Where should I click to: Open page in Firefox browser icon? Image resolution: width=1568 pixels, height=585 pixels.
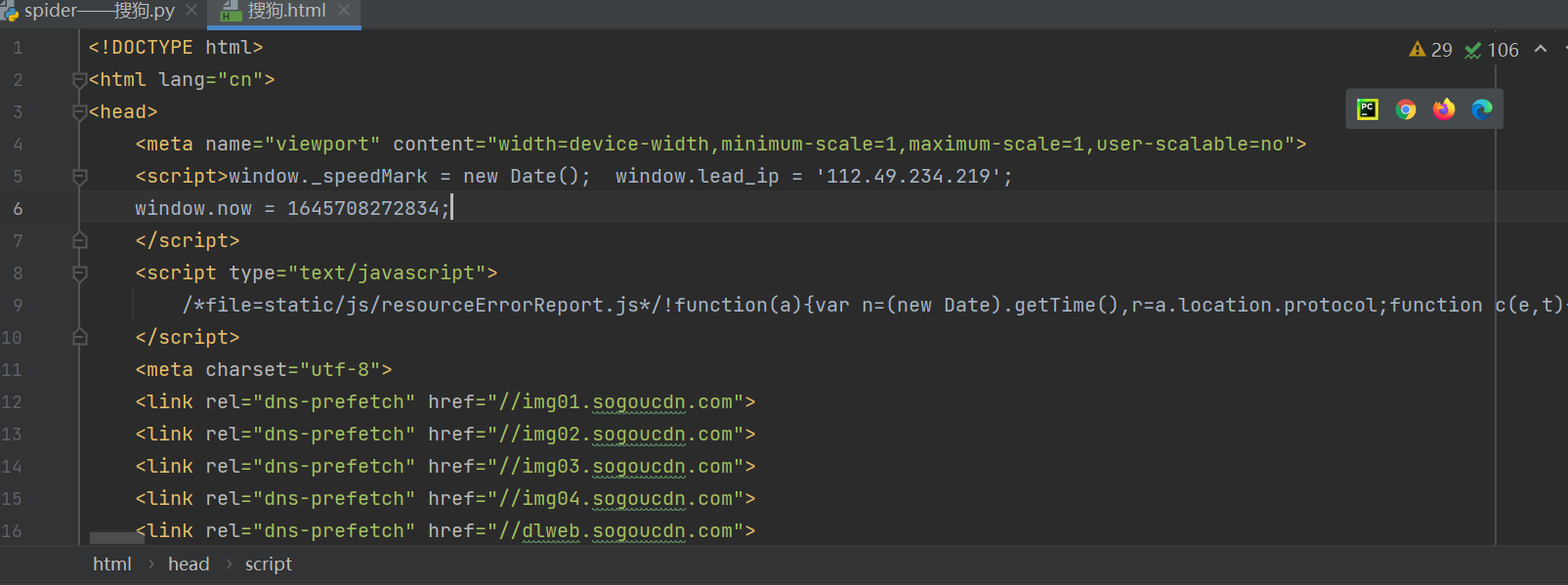(x=1444, y=109)
